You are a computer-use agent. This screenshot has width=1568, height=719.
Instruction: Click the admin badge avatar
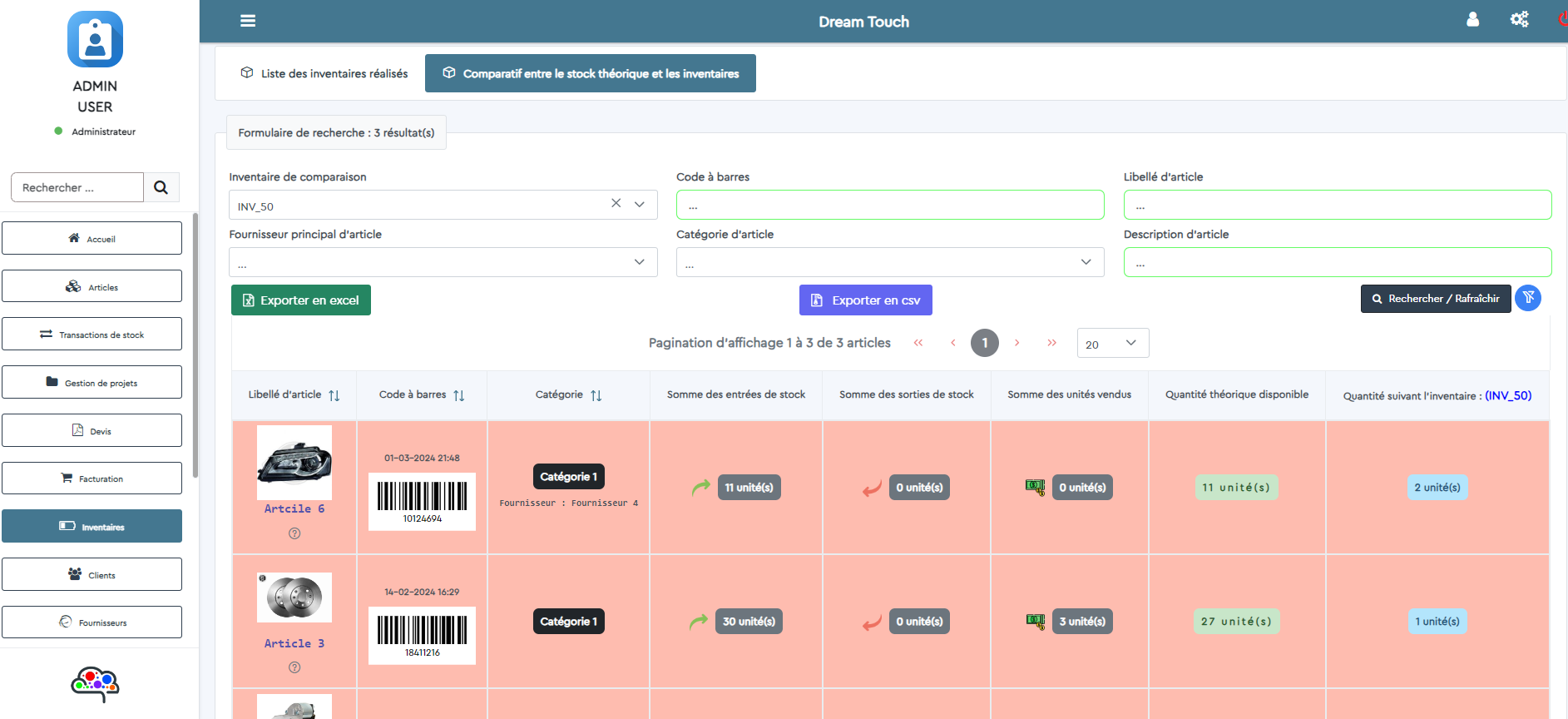(95, 39)
